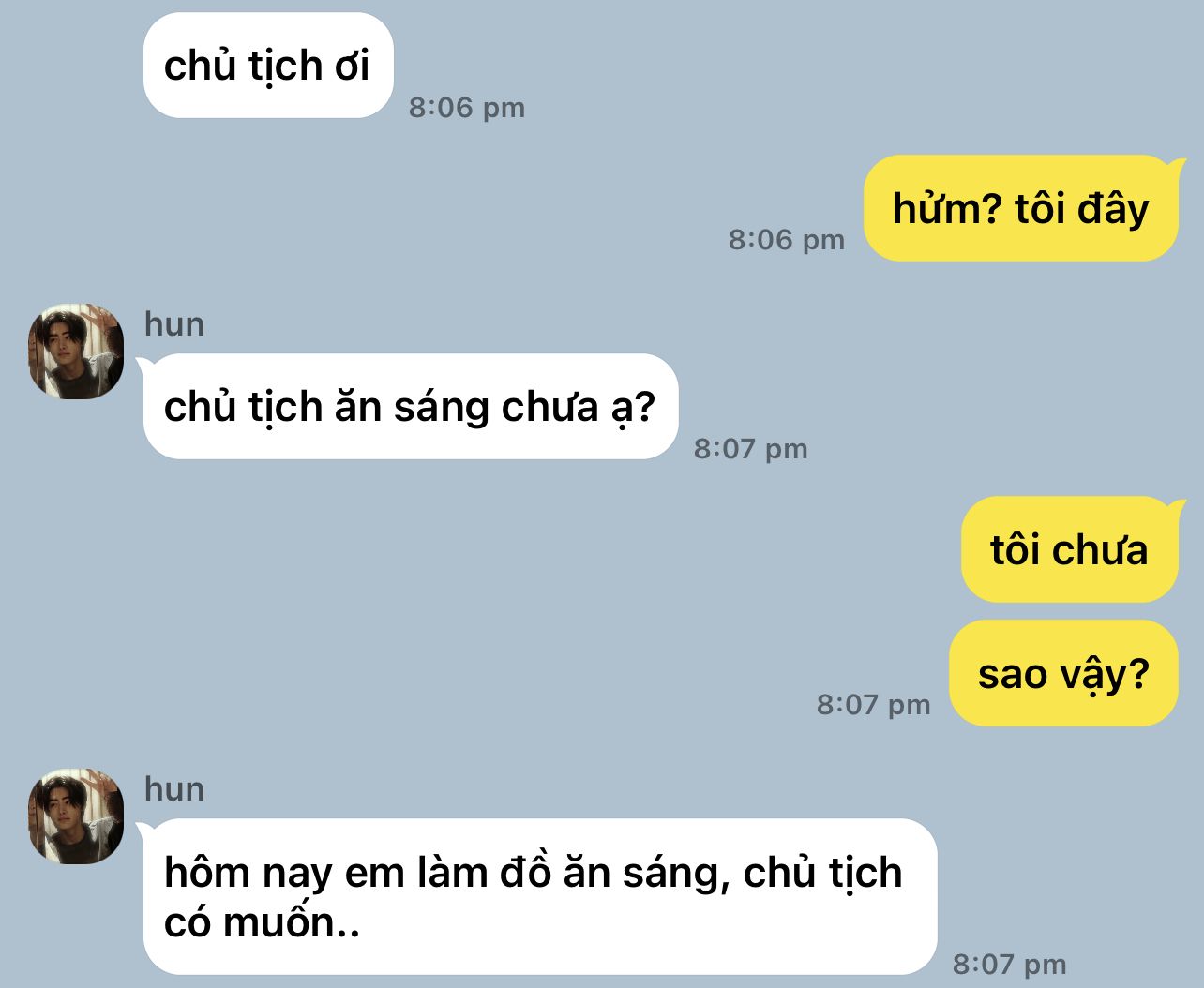
Task: Click the 8:06 pm timestamp beside "chủ tịch ơi"
Action: (467, 108)
